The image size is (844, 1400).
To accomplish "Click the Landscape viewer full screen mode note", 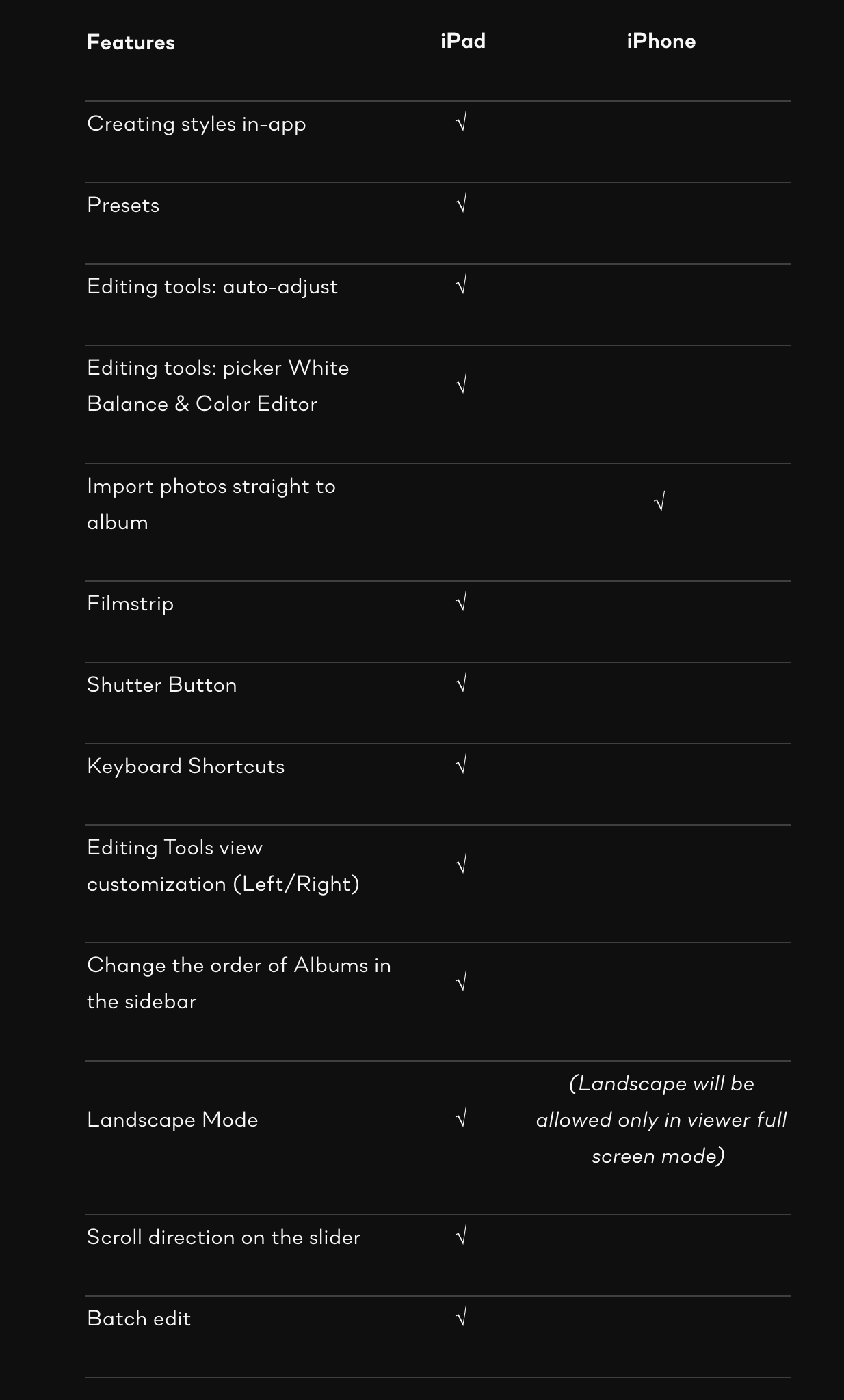I will [x=661, y=1120].
